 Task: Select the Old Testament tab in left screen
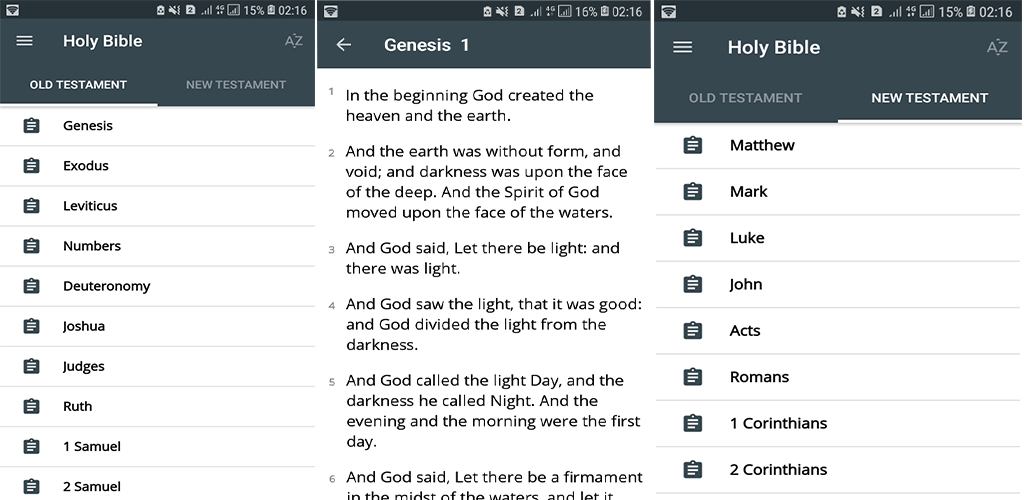(x=78, y=85)
